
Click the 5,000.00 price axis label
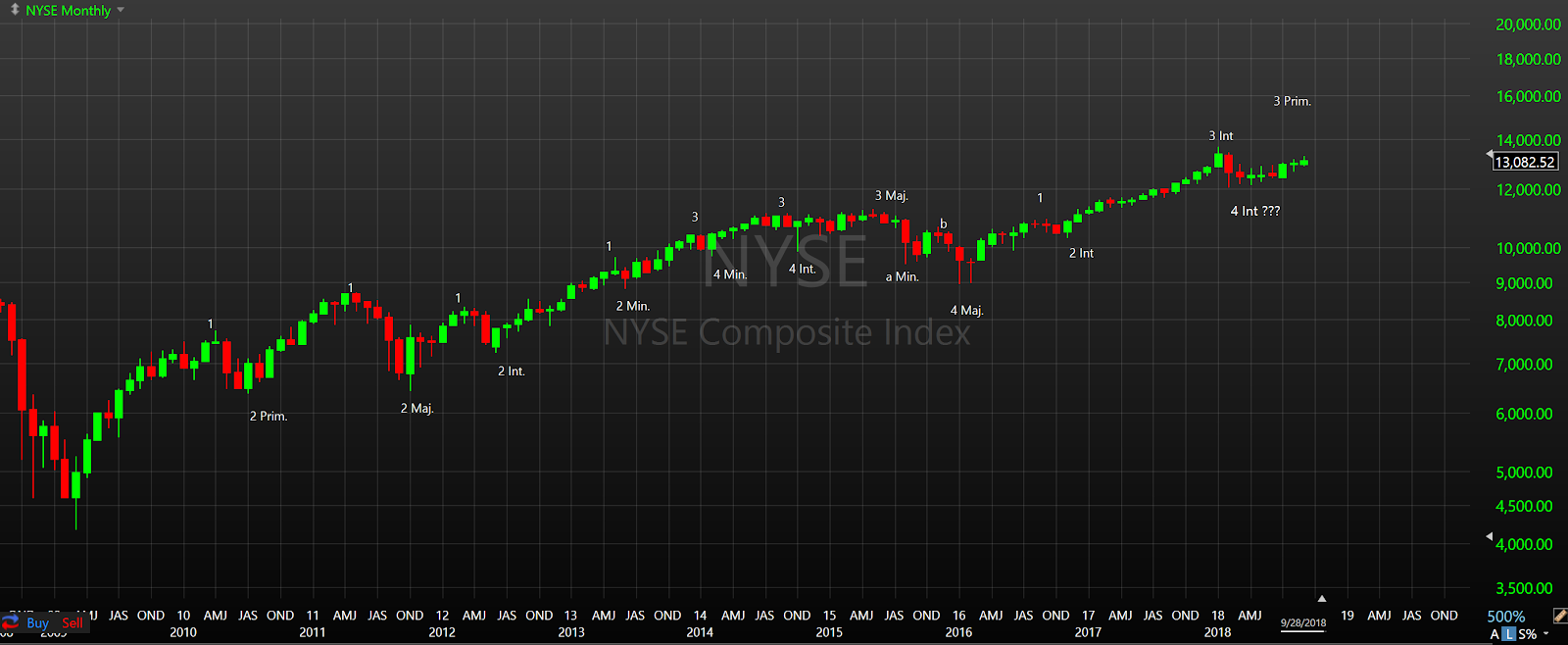click(x=1524, y=471)
